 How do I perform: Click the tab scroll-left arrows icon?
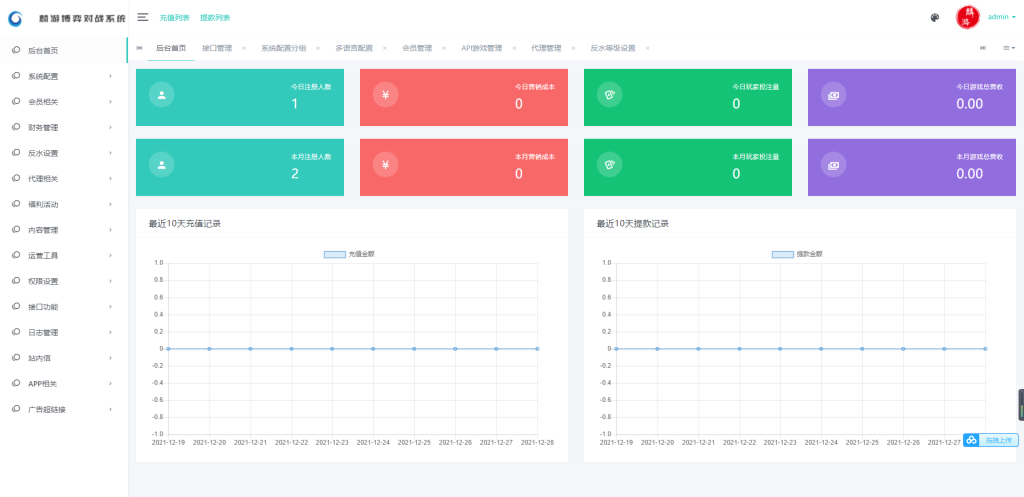pos(138,48)
